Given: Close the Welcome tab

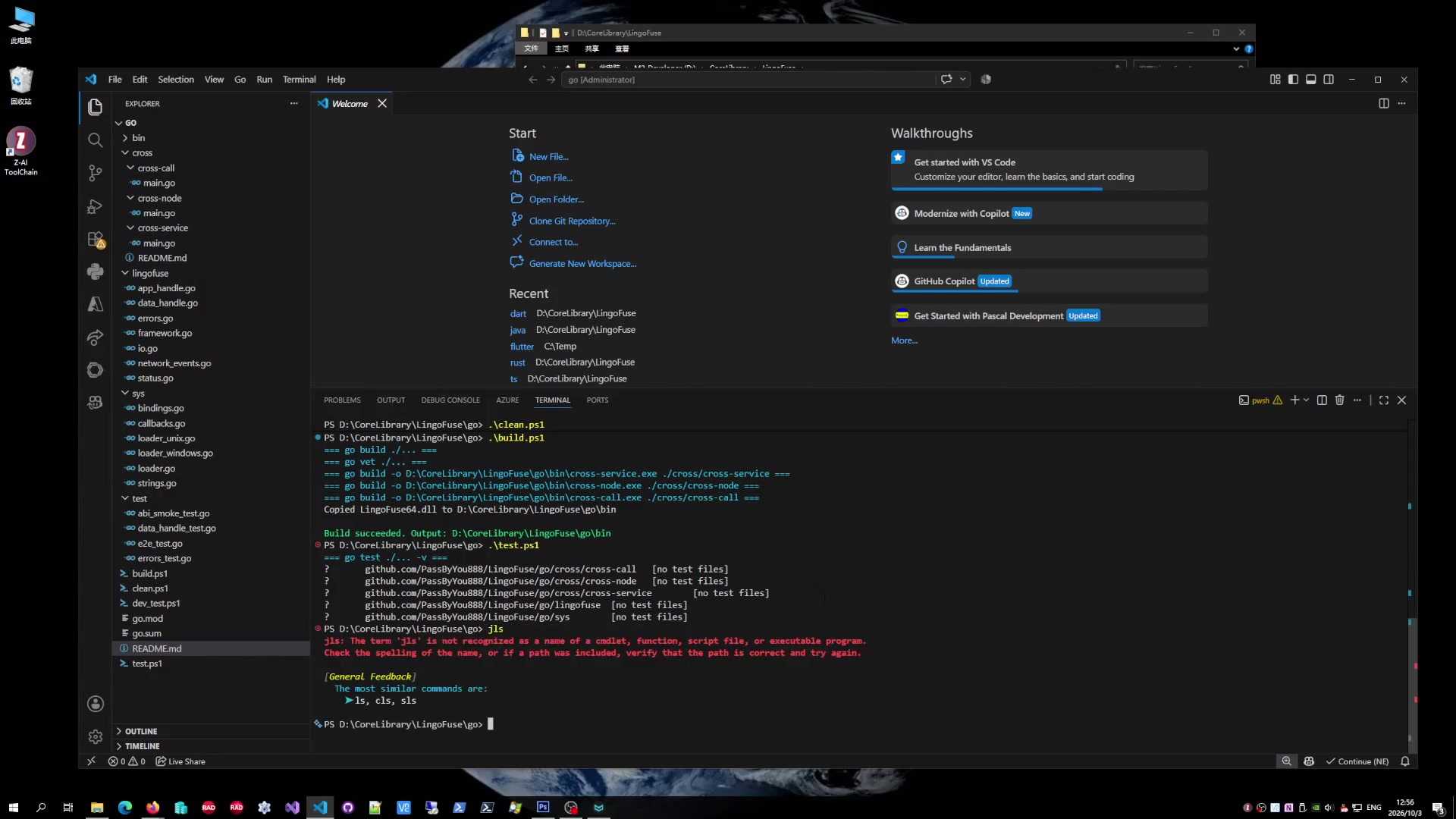Looking at the screenshot, I should click(x=382, y=103).
